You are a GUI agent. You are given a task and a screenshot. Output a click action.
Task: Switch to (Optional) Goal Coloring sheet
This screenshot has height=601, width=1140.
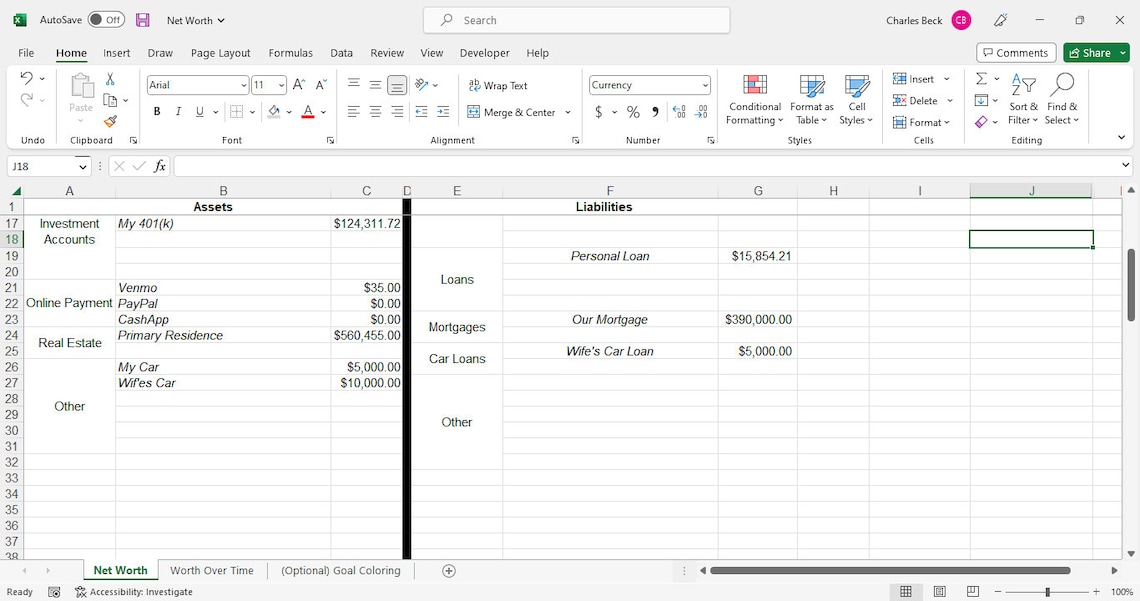(x=340, y=570)
